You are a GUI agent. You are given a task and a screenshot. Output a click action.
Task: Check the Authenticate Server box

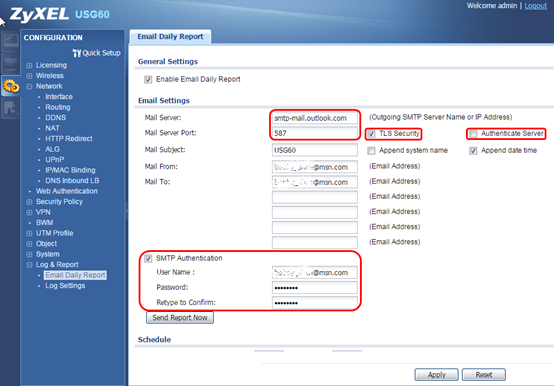click(473, 134)
